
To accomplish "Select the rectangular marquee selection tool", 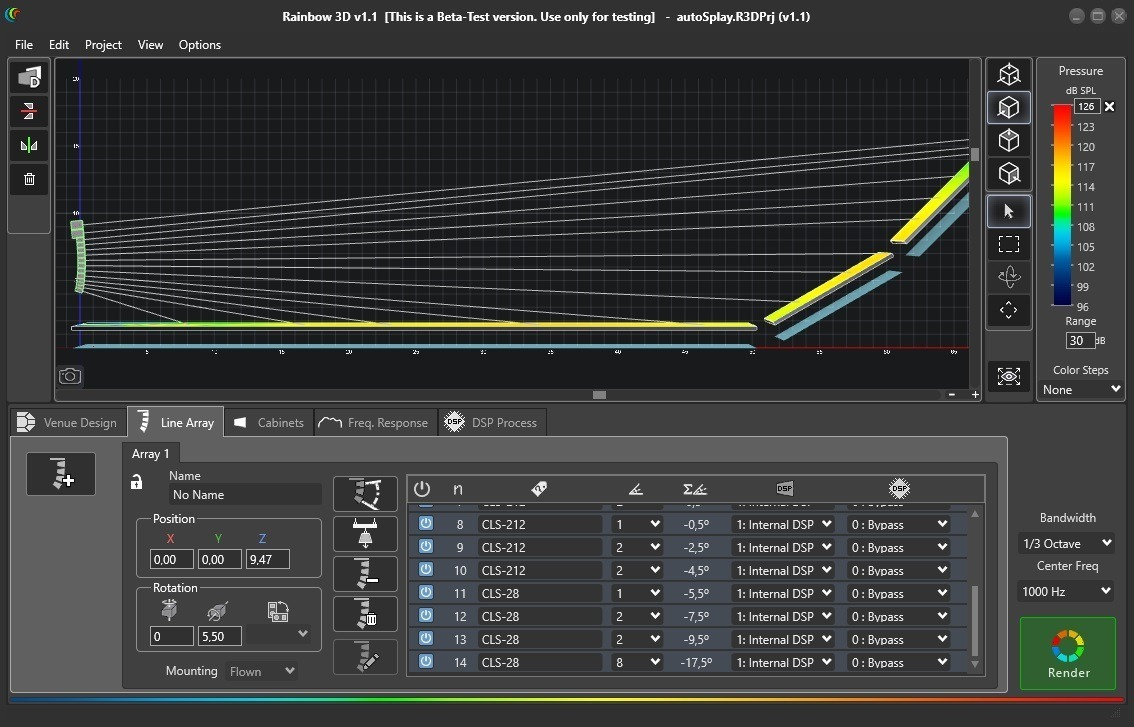I will (x=1008, y=244).
